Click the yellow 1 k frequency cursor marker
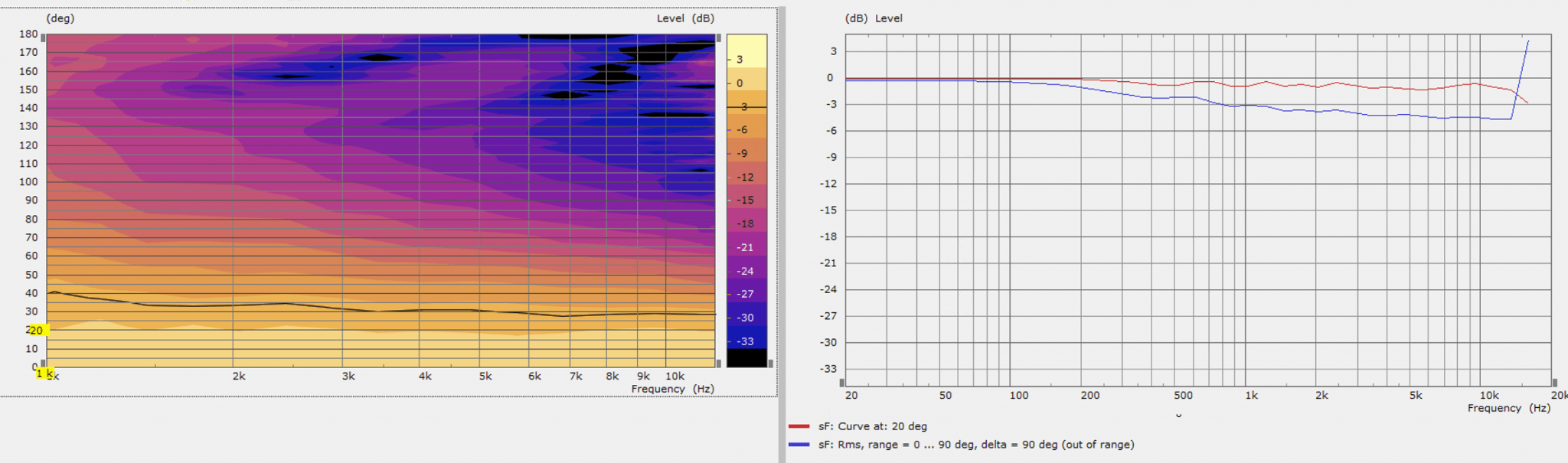This screenshot has height=463, width=1568. click(44, 373)
